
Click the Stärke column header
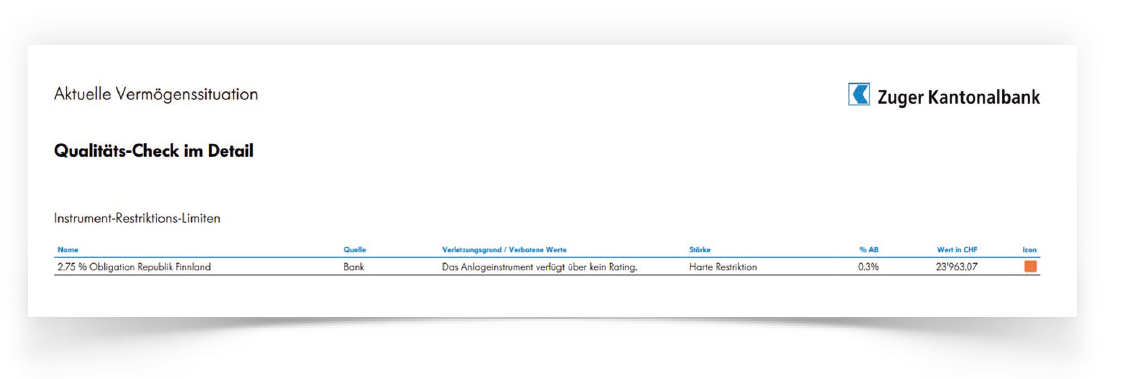click(x=700, y=250)
